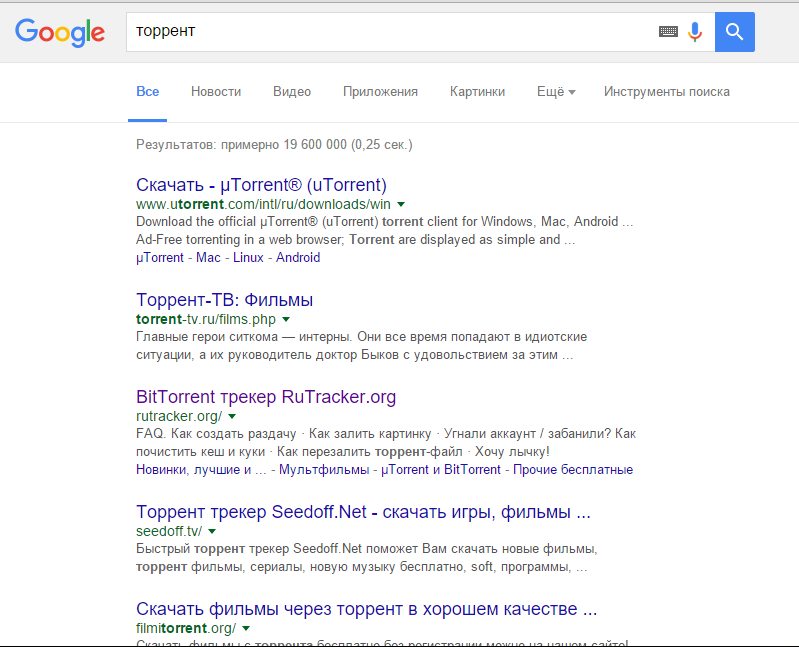This screenshot has height=647, width=799.
Task: Open sitelink Новинки, лучшие и …
Action: click(201, 470)
